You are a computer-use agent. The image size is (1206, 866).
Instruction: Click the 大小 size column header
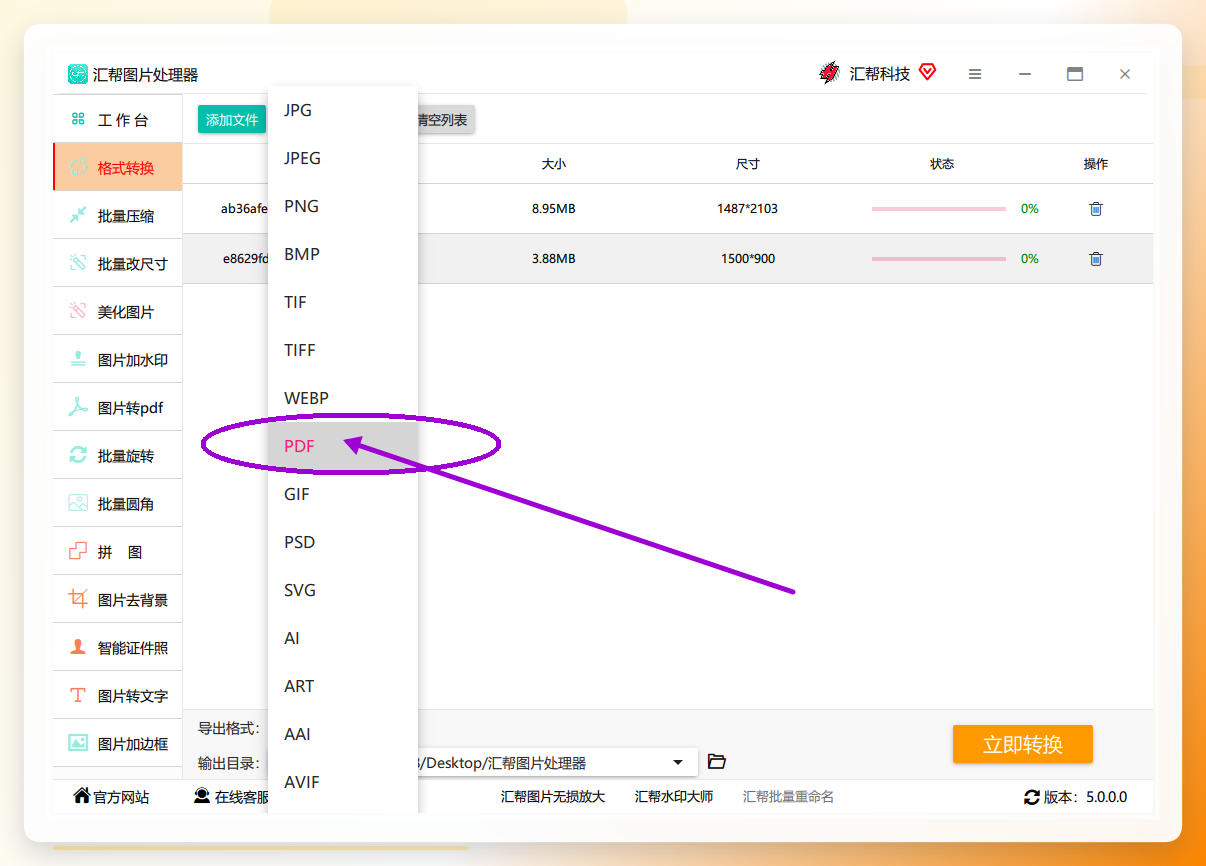point(554,164)
